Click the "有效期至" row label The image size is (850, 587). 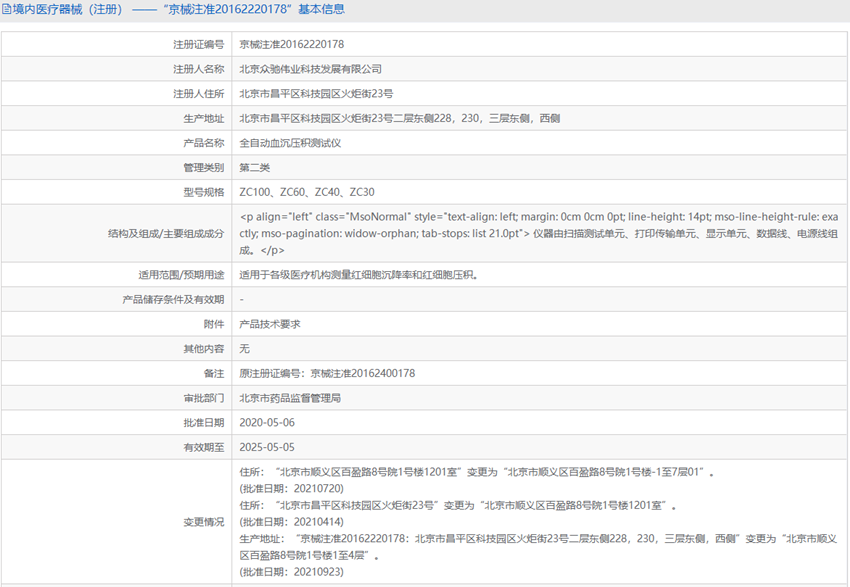[x=204, y=447]
